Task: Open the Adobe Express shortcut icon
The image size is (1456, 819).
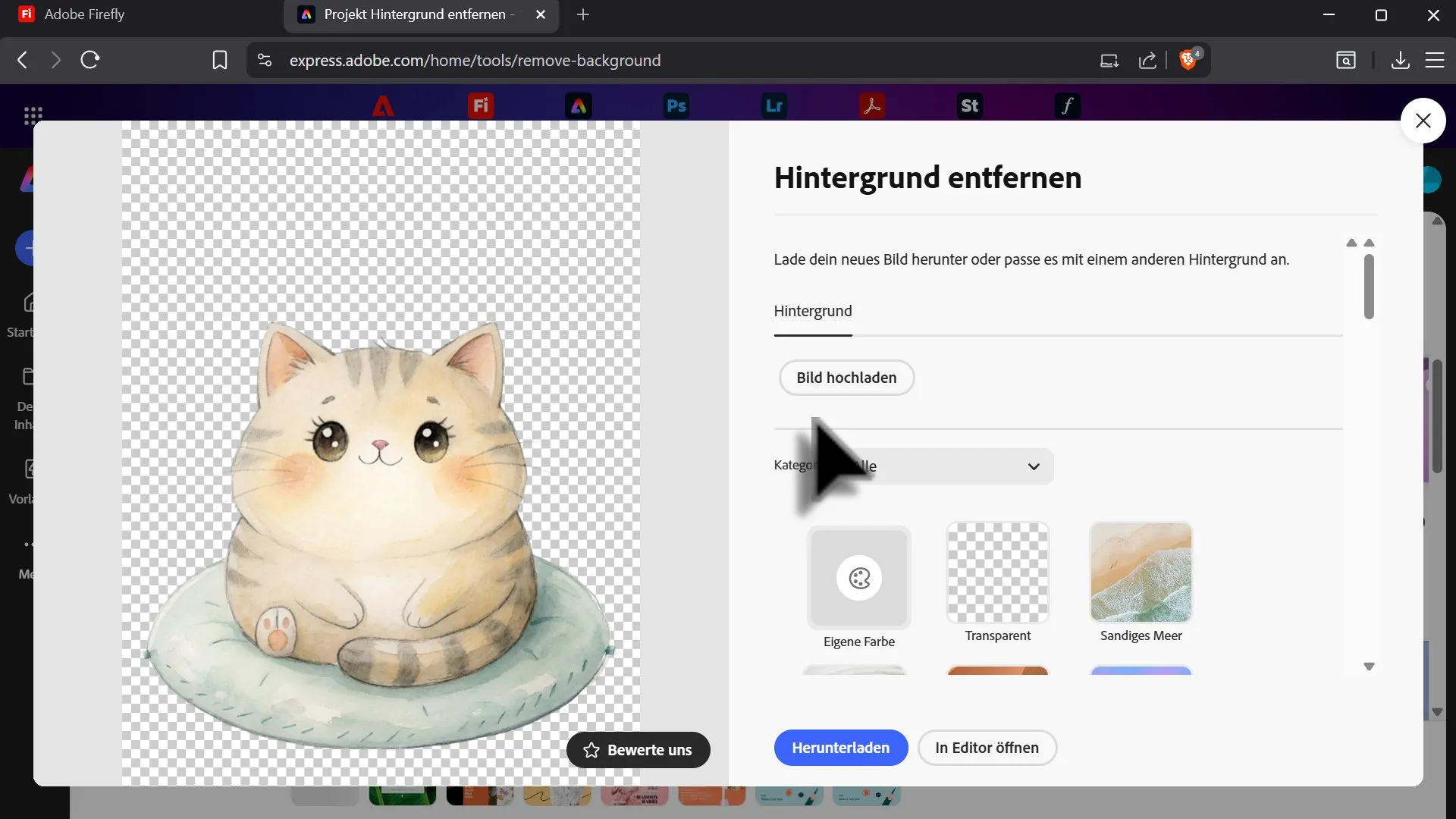Action: [579, 105]
